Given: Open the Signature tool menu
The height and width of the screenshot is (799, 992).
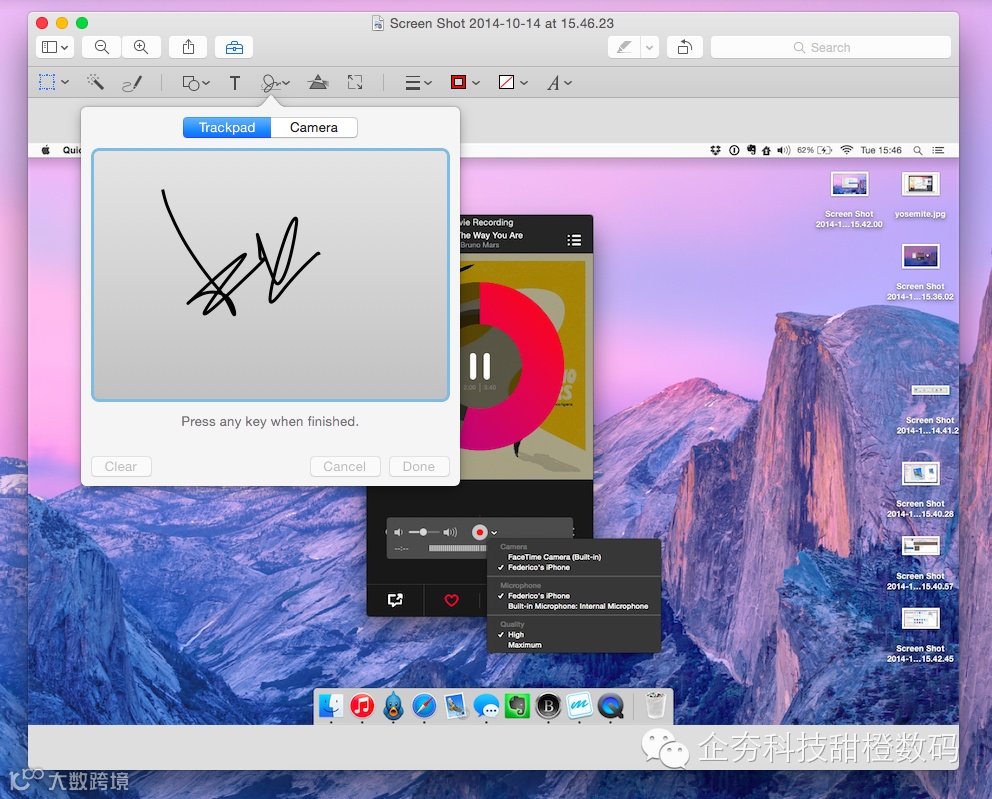Looking at the screenshot, I should tap(275, 83).
